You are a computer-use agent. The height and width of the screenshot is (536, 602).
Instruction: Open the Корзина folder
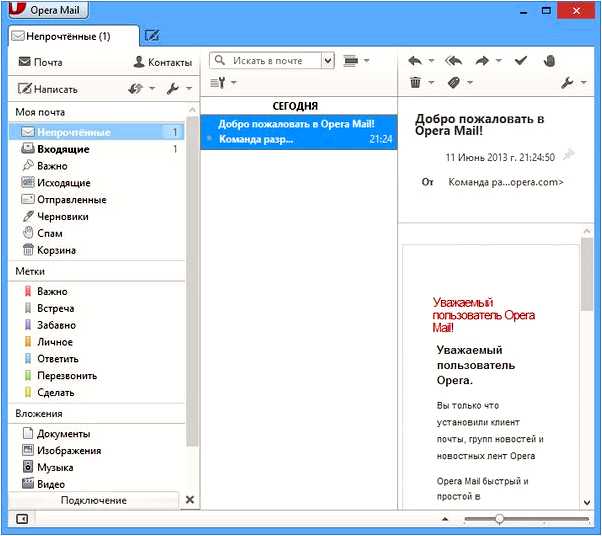coord(49,250)
